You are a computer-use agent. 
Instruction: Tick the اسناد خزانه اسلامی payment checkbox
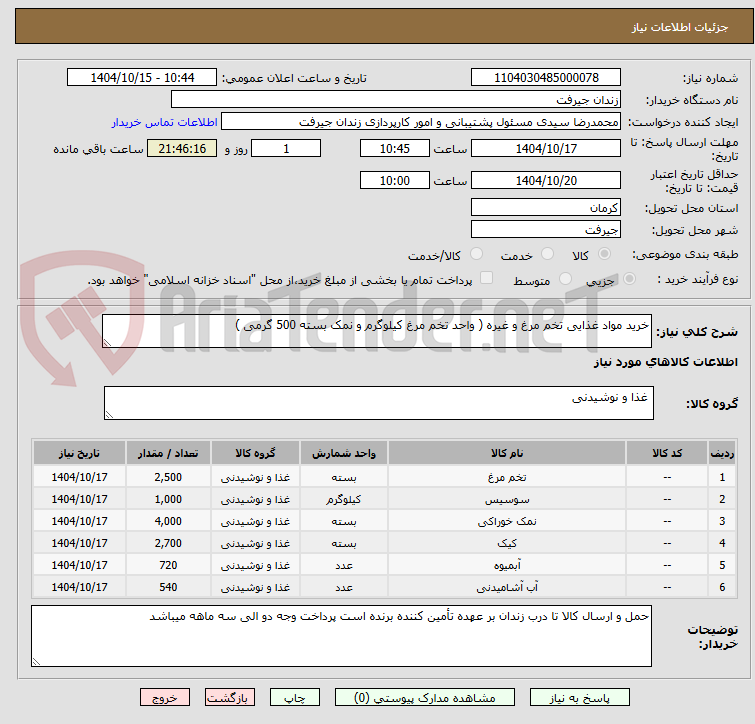click(x=487, y=278)
